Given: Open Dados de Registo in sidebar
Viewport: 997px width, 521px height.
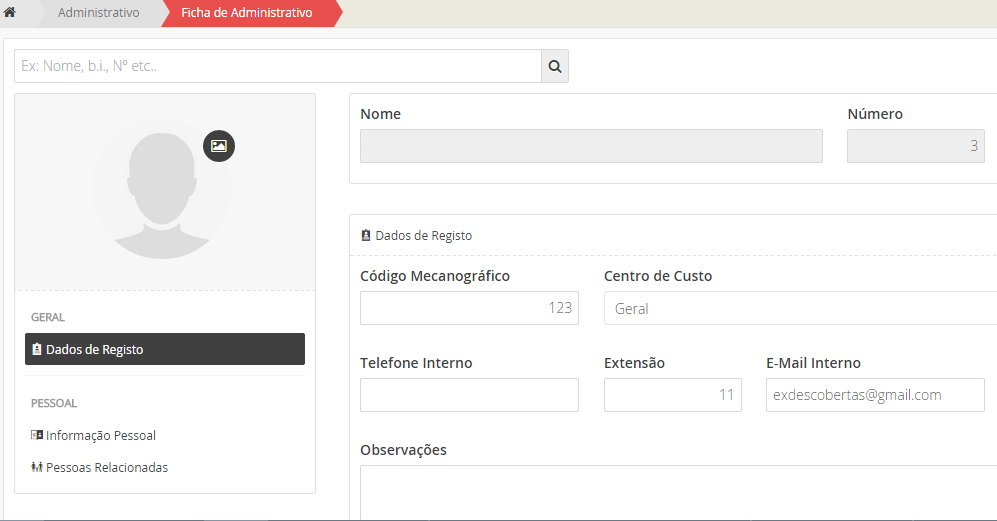Looking at the screenshot, I should 165,349.
